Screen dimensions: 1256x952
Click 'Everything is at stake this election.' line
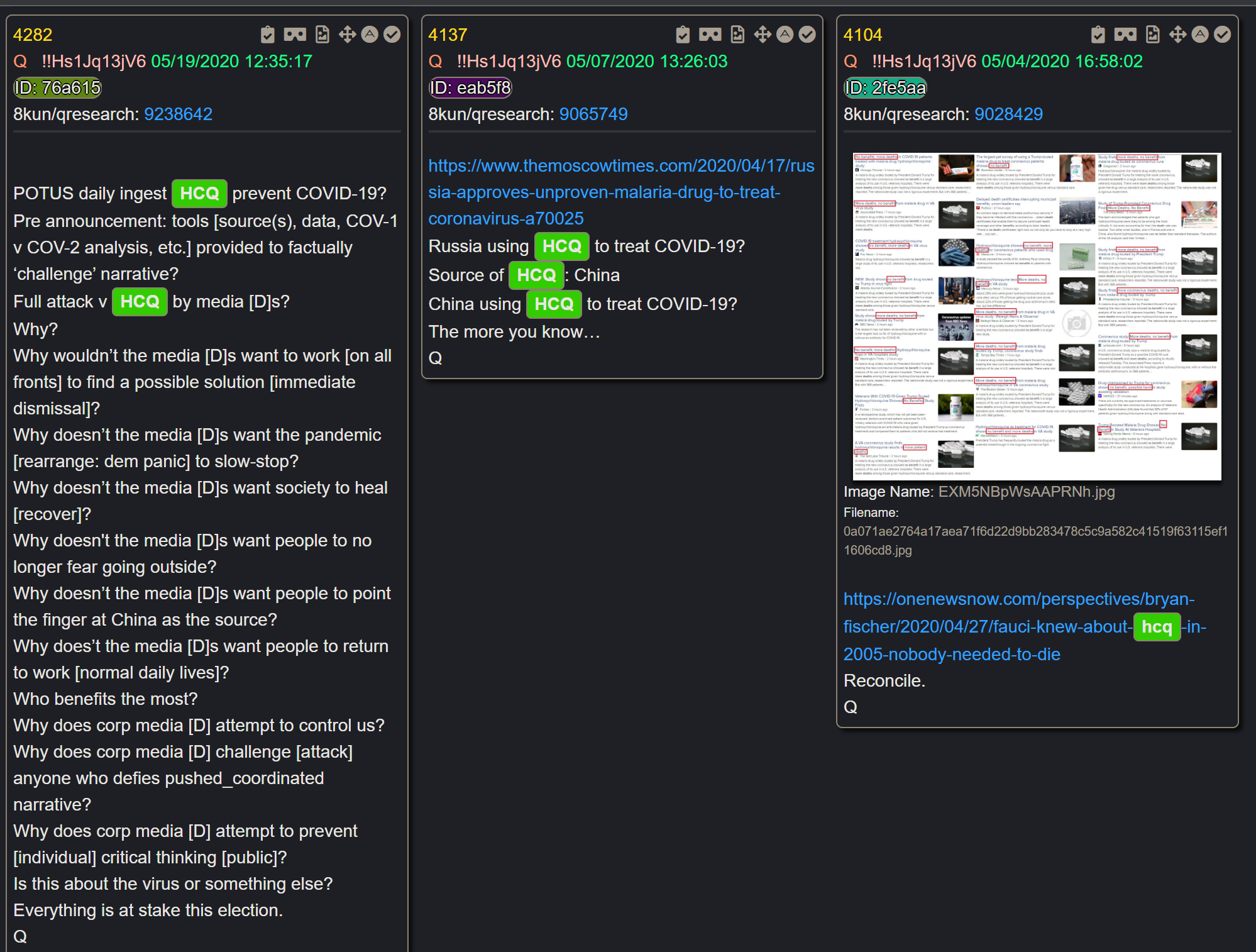pos(148,910)
